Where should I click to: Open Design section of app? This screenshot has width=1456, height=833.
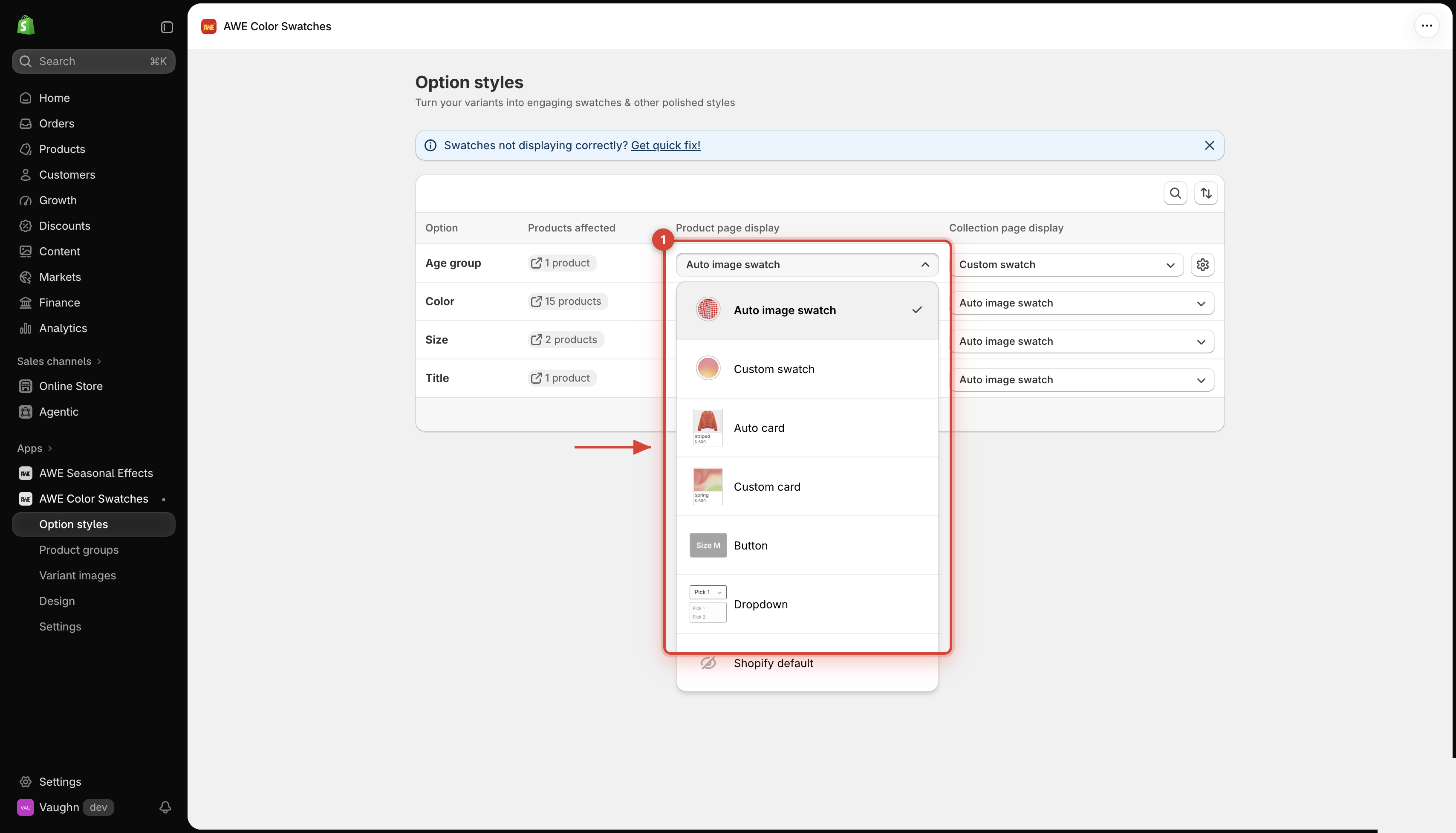(93, 601)
